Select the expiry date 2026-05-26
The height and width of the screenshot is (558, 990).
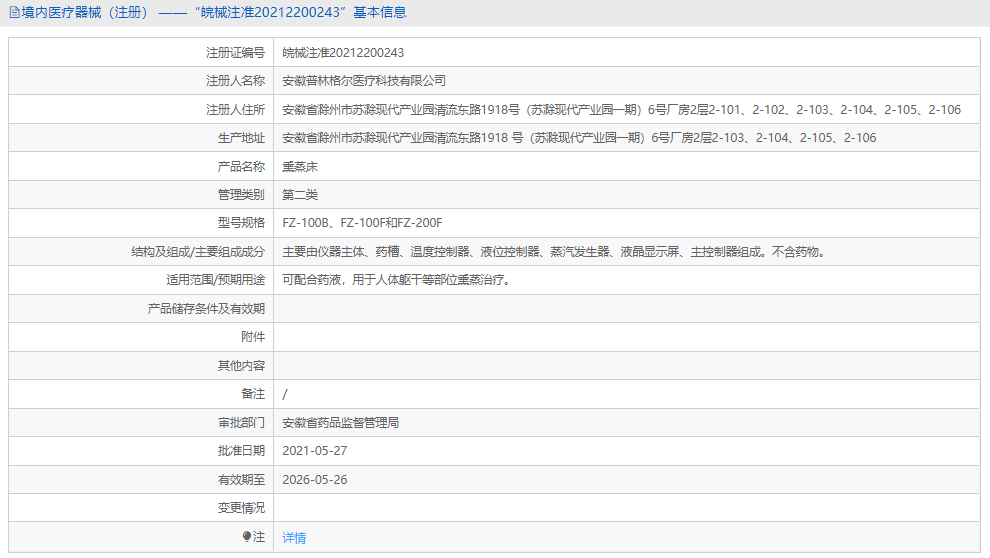point(315,480)
